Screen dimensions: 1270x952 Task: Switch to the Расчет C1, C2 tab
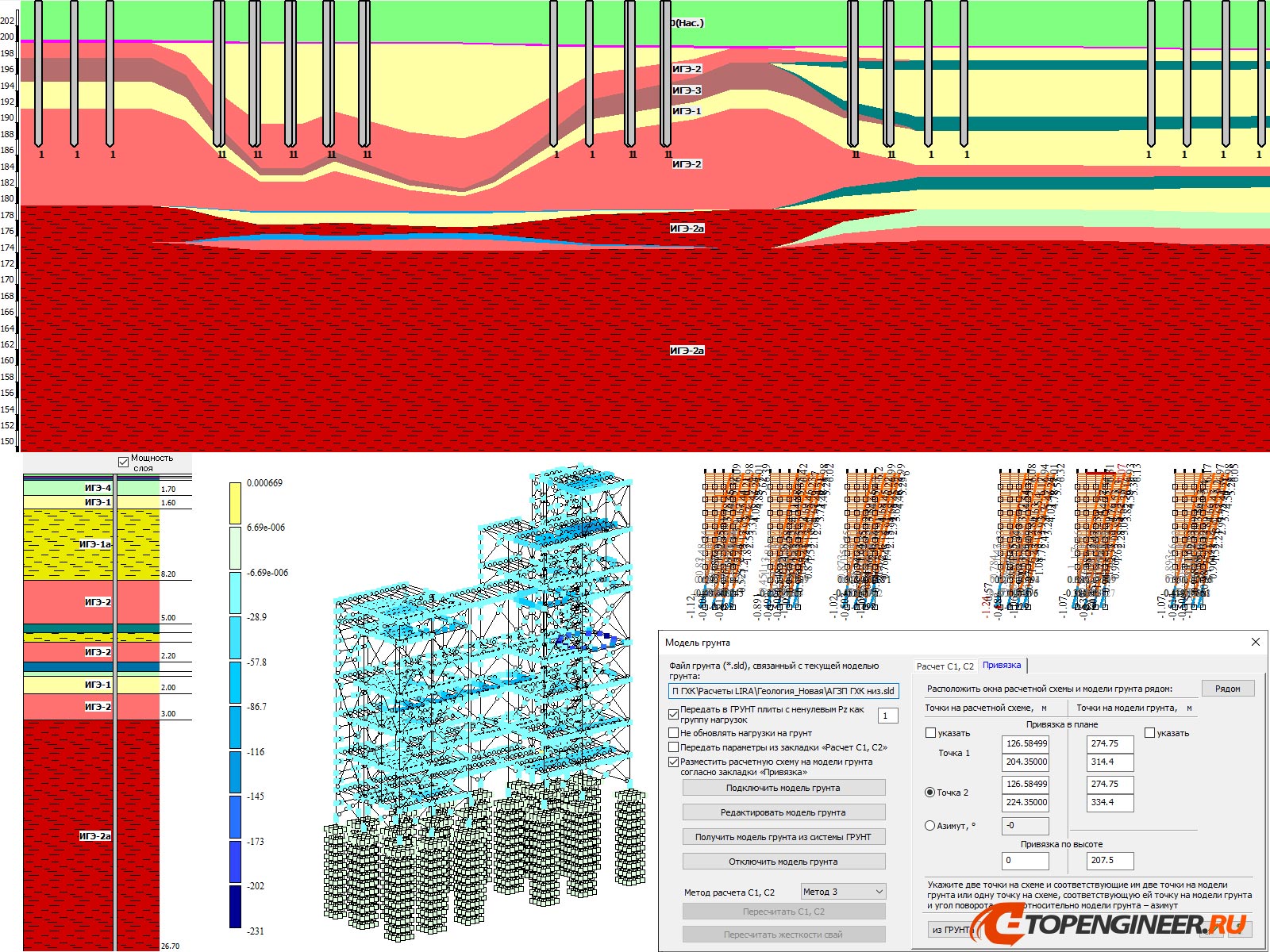click(x=945, y=666)
